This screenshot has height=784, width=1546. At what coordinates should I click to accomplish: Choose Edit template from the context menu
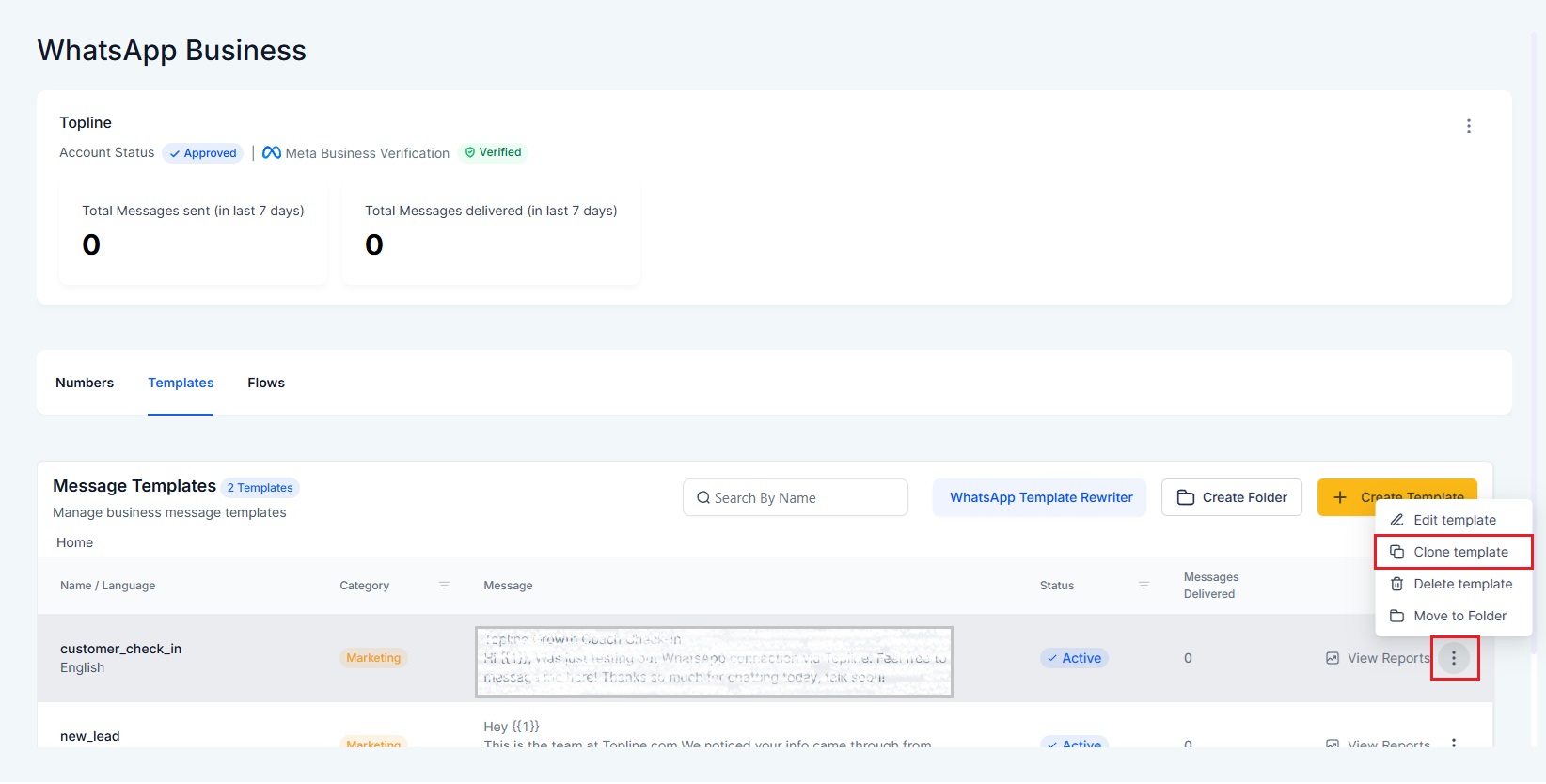pos(1454,520)
